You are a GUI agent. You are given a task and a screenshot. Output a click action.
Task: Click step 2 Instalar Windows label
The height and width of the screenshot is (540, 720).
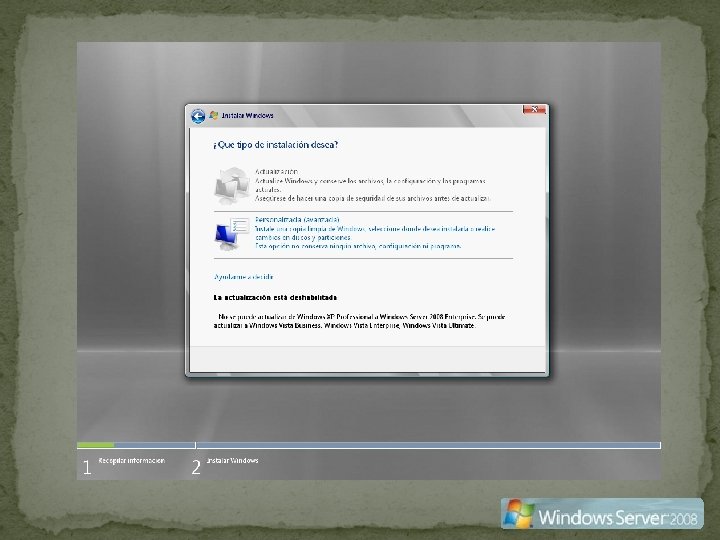[x=232, y=461]
